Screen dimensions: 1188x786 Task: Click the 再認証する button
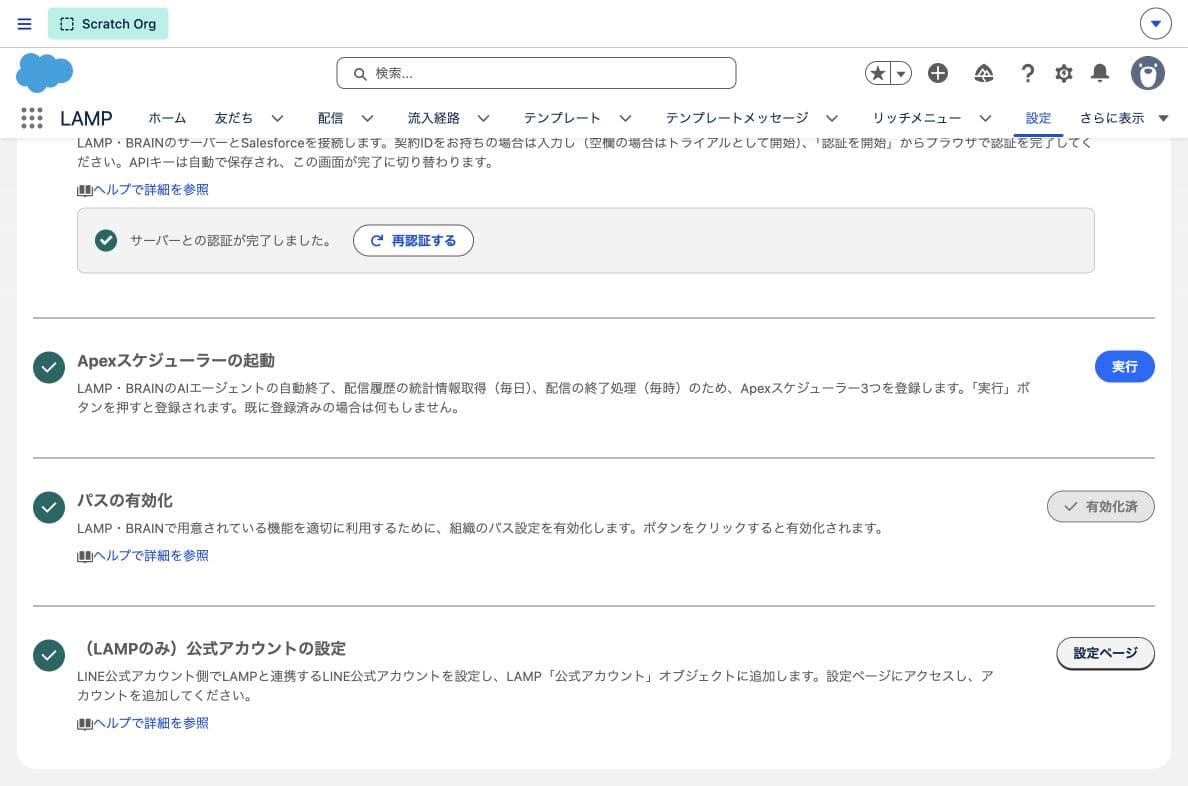tap(413, 240)
